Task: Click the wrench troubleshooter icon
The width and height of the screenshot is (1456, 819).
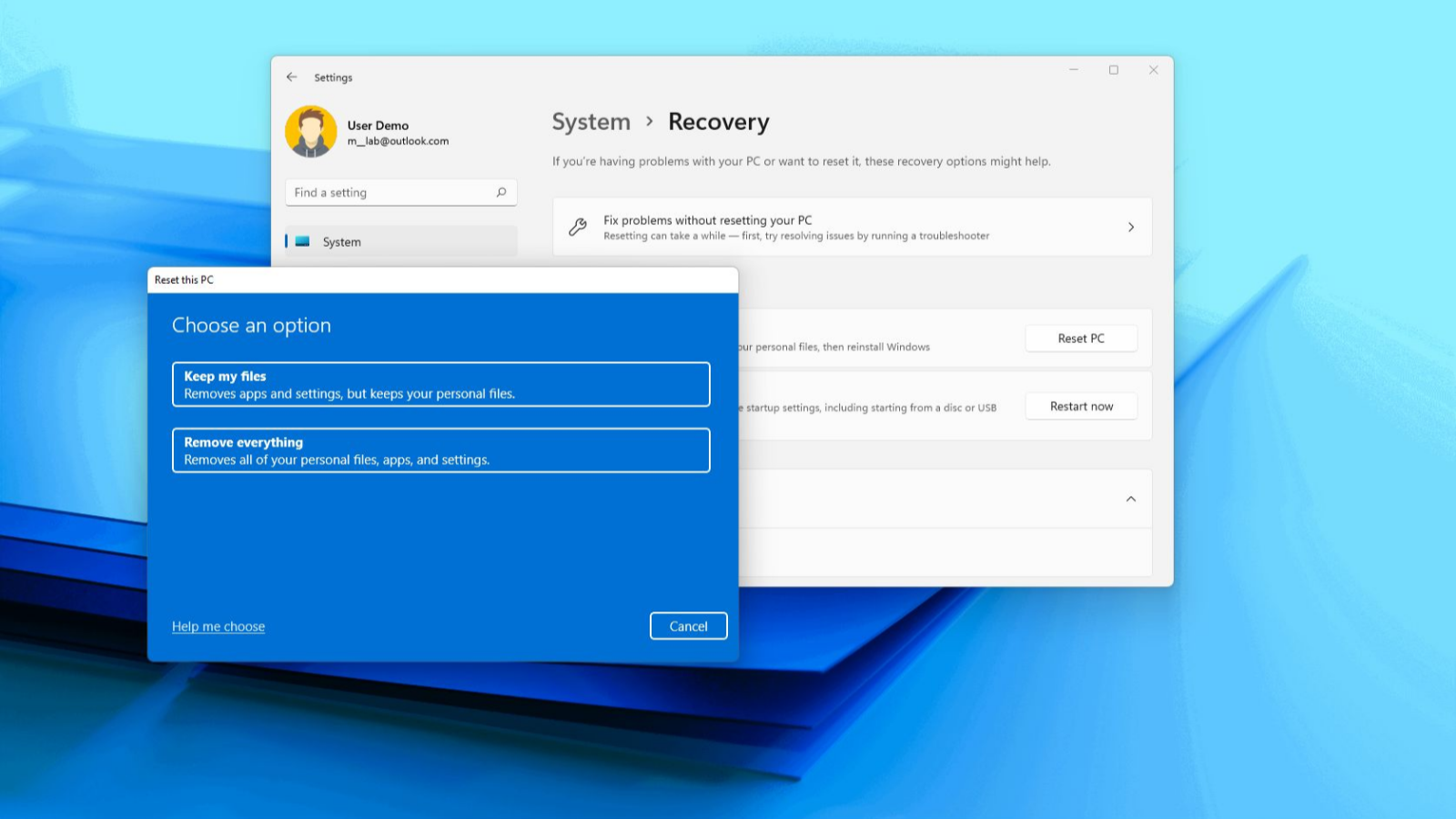Action: [578, 227]
